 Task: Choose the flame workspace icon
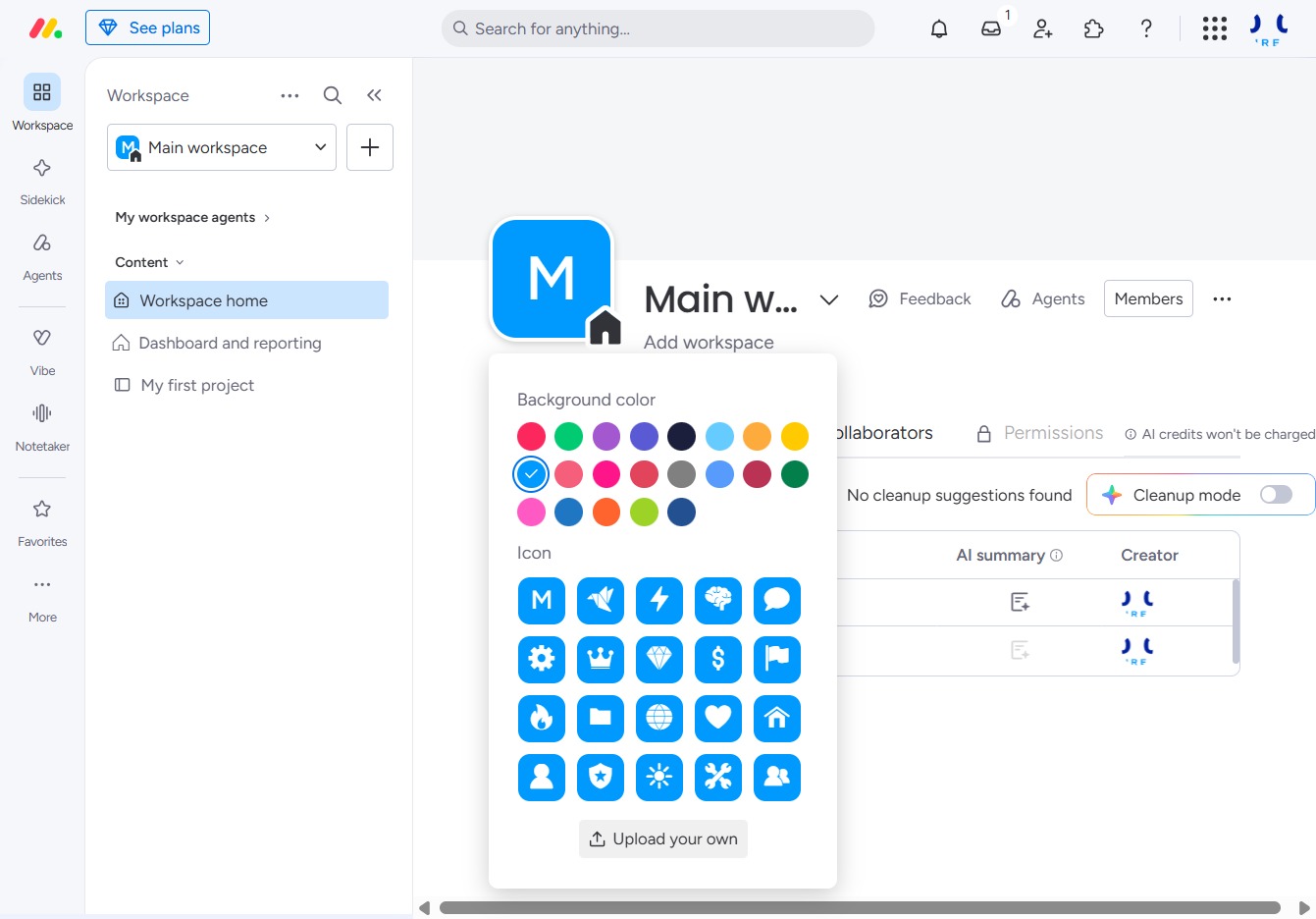[x=542, y=718]
